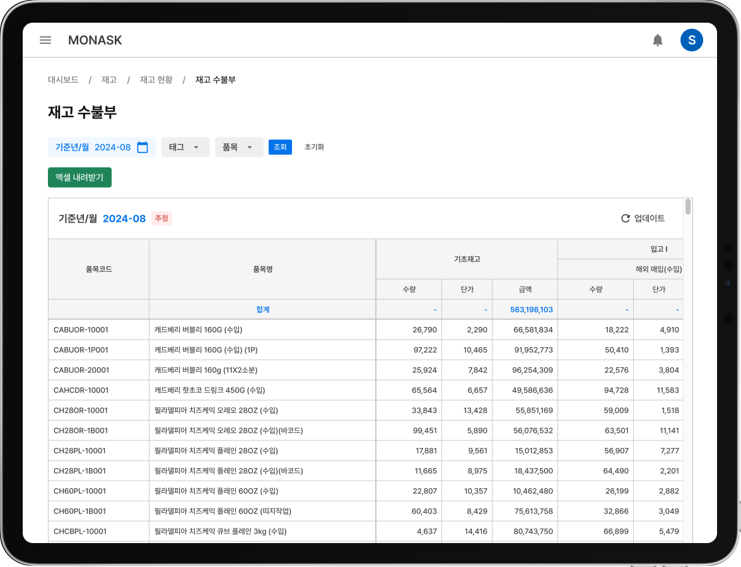Expand the 태그 dropdown

pyautogui.click(x=185, y=147)
